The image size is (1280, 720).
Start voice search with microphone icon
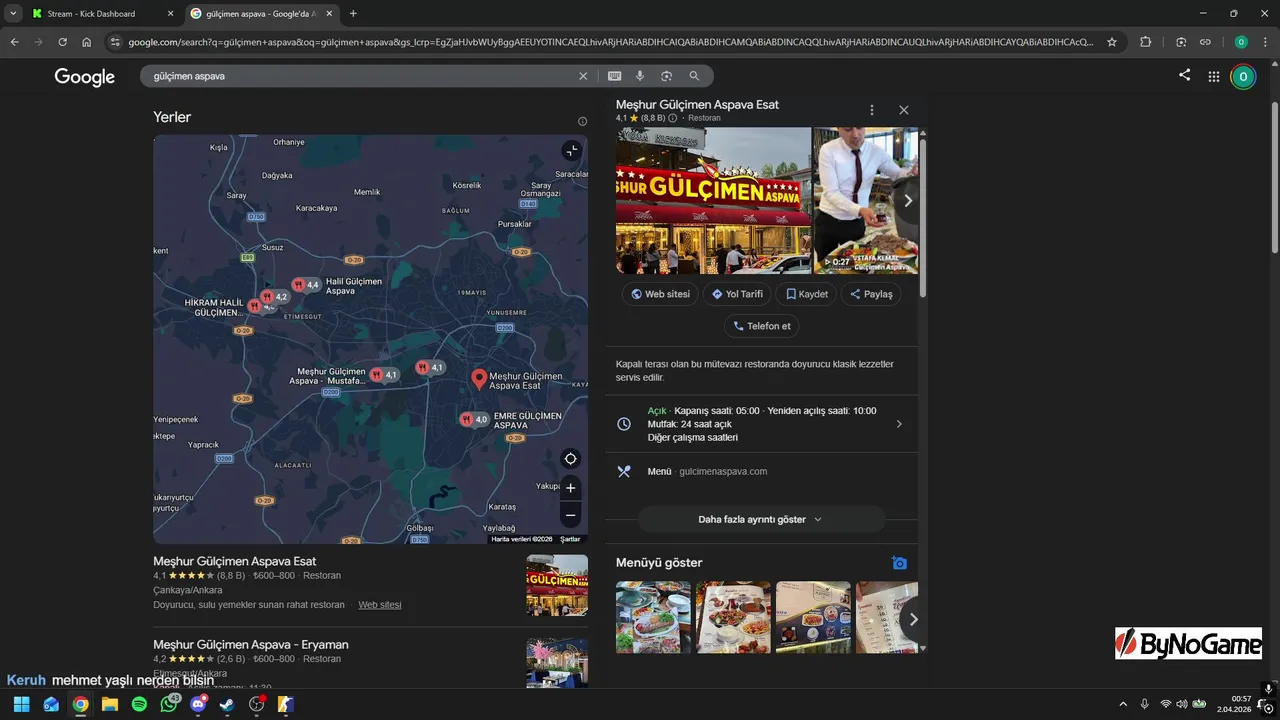pyautogui.click(x=640, y=76)
